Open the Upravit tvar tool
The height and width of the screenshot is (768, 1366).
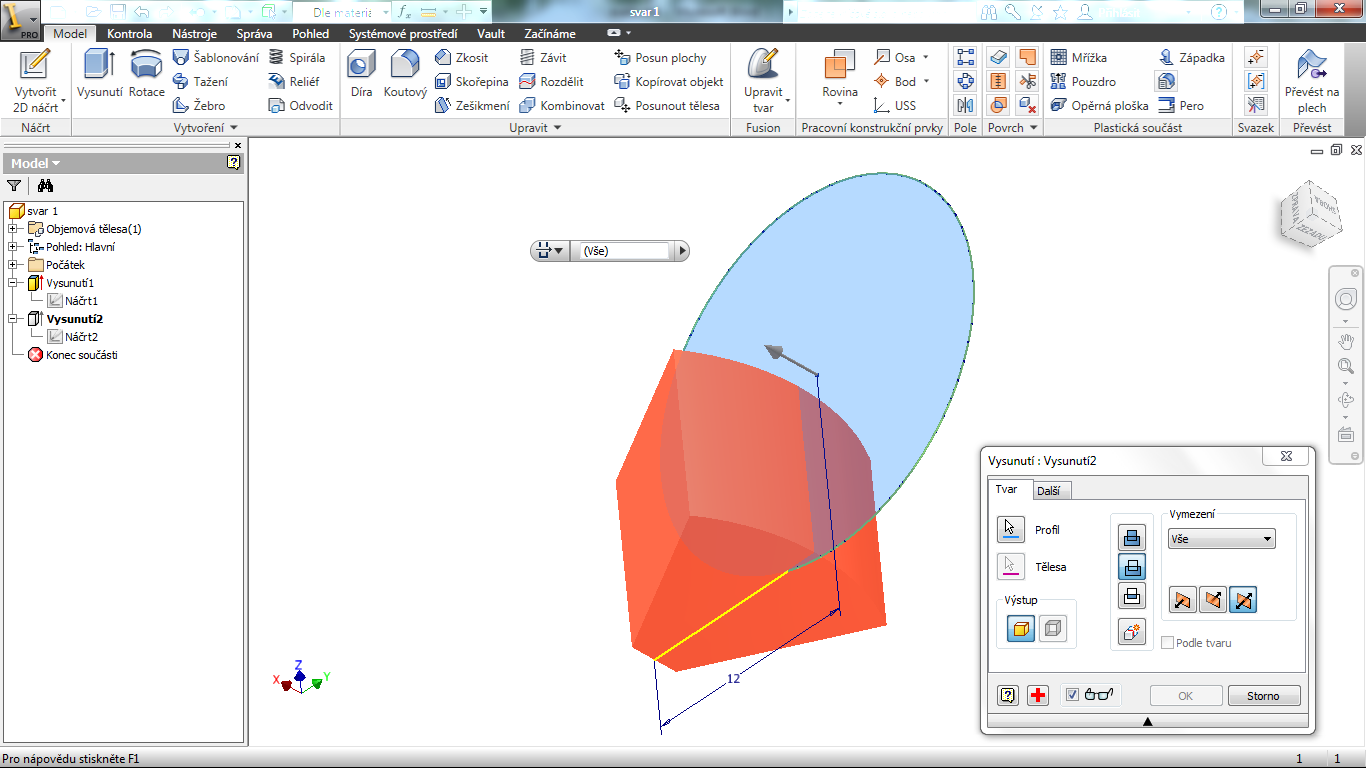(763, 80)
